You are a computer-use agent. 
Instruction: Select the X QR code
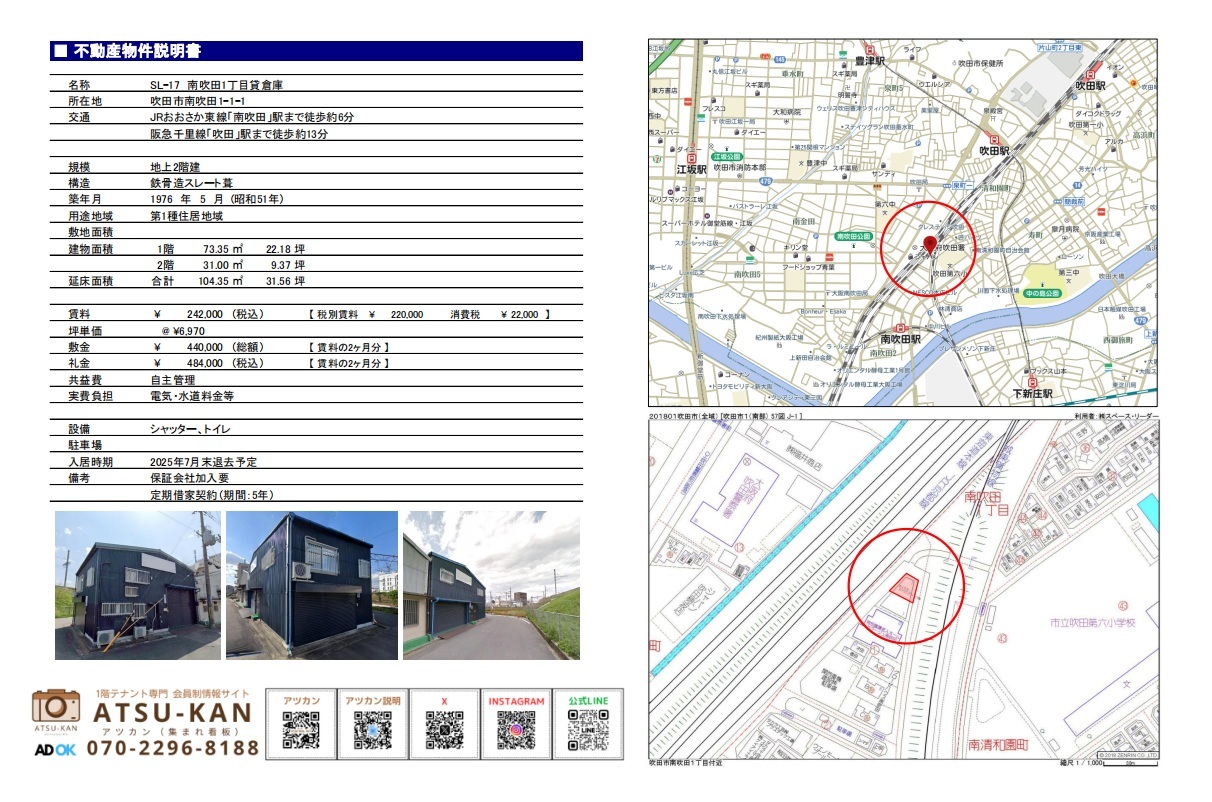coord(444,730)
